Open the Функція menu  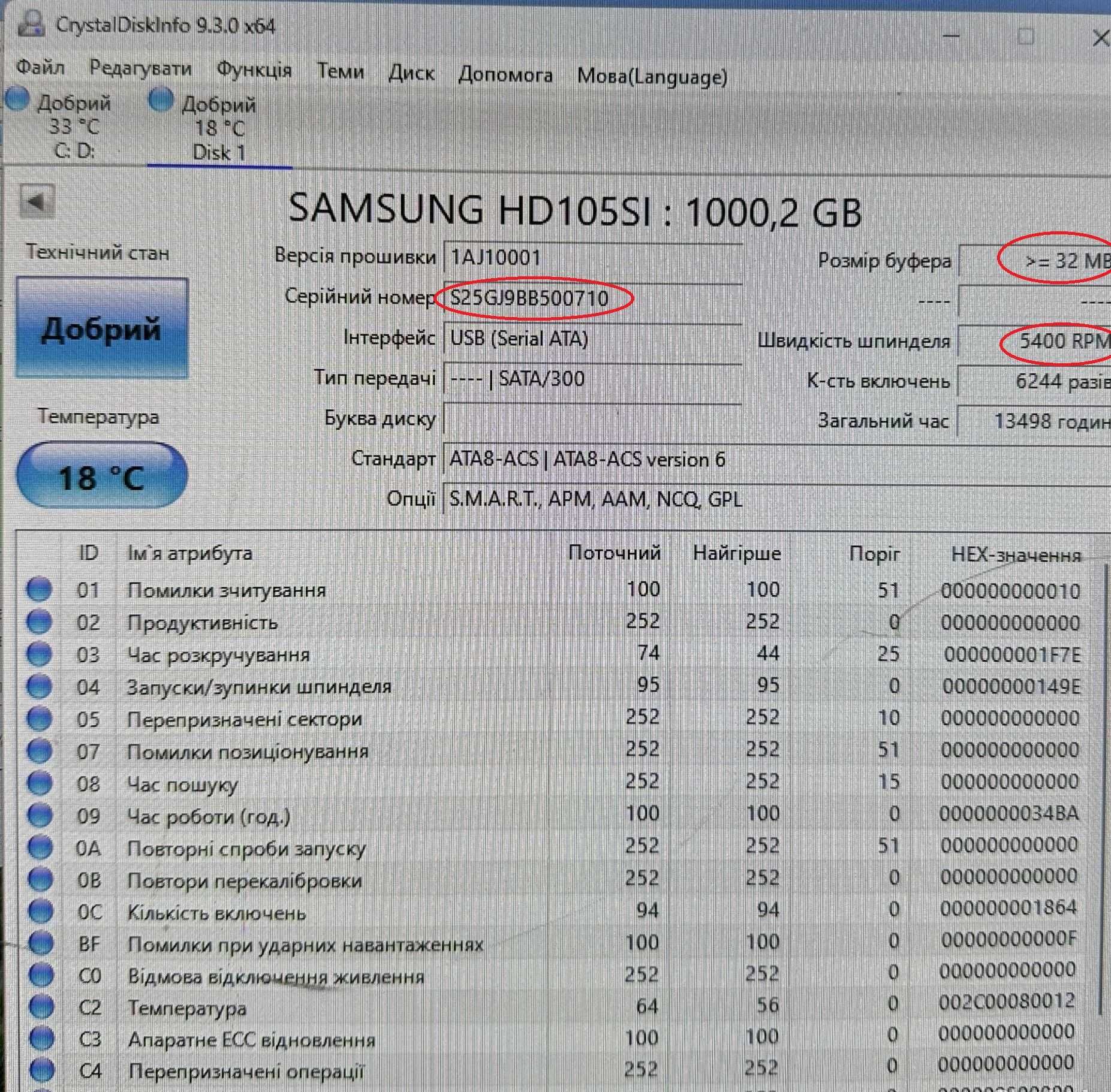254,70
